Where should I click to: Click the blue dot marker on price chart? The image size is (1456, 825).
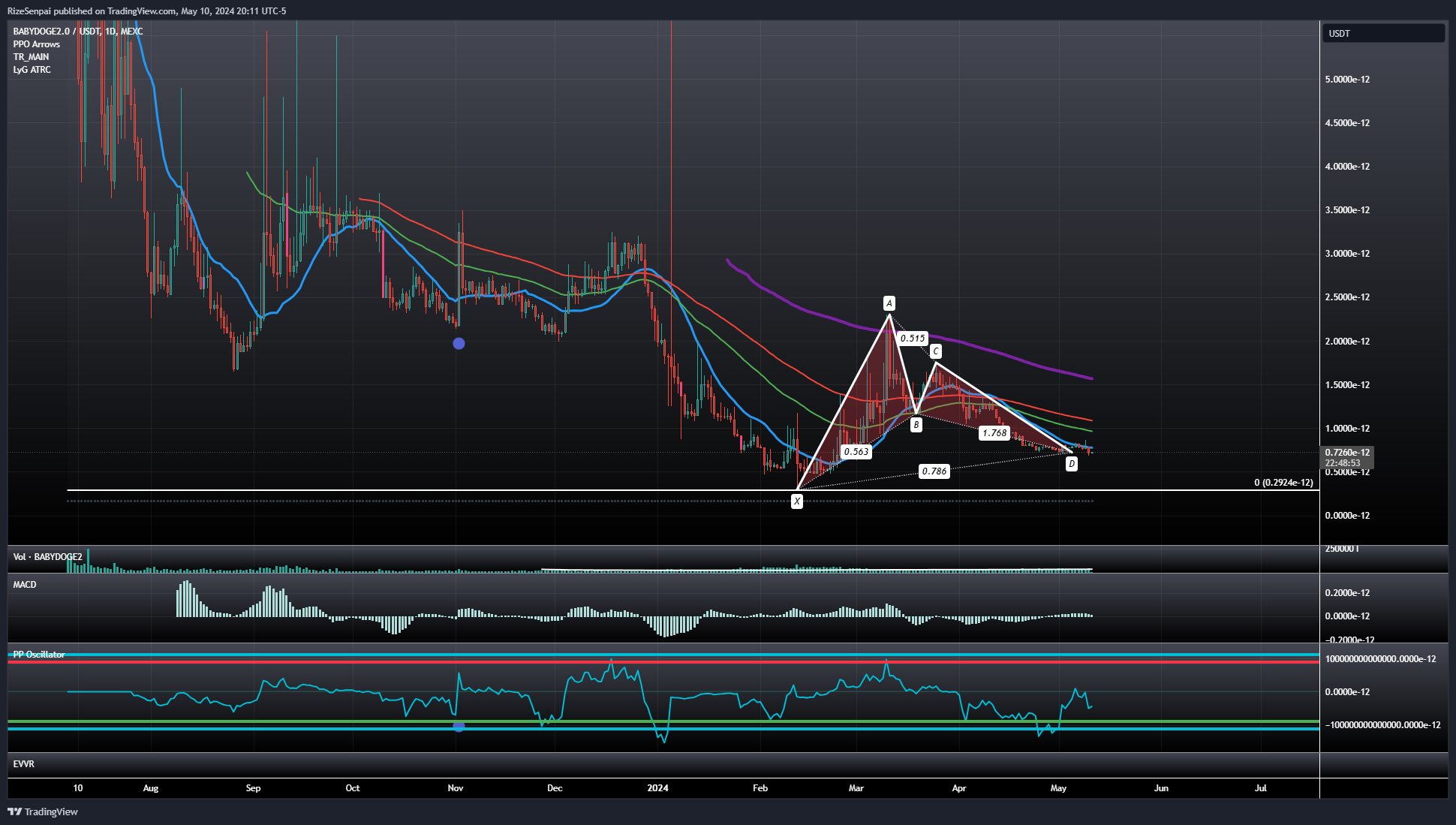[459, 344]
